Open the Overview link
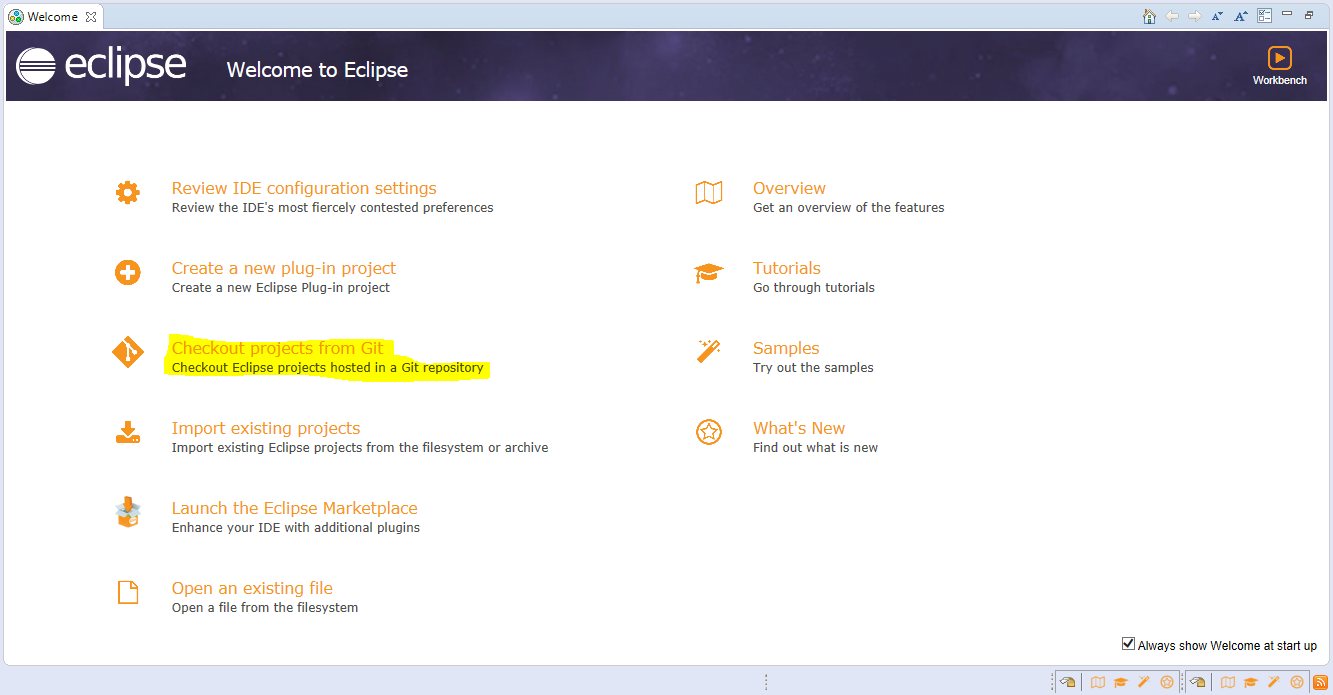The image size is (1333, 695). 789,188
